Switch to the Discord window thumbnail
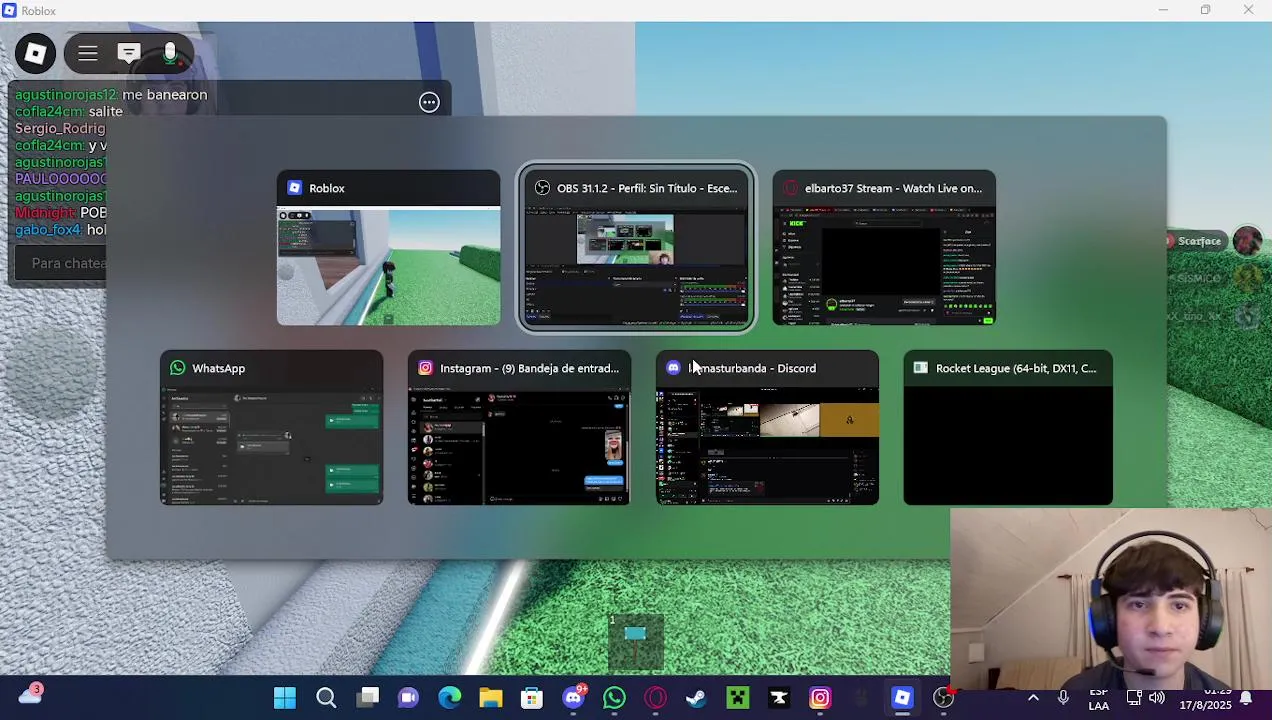The width and height of the screenshot is (1272, 720). [767, 428]
